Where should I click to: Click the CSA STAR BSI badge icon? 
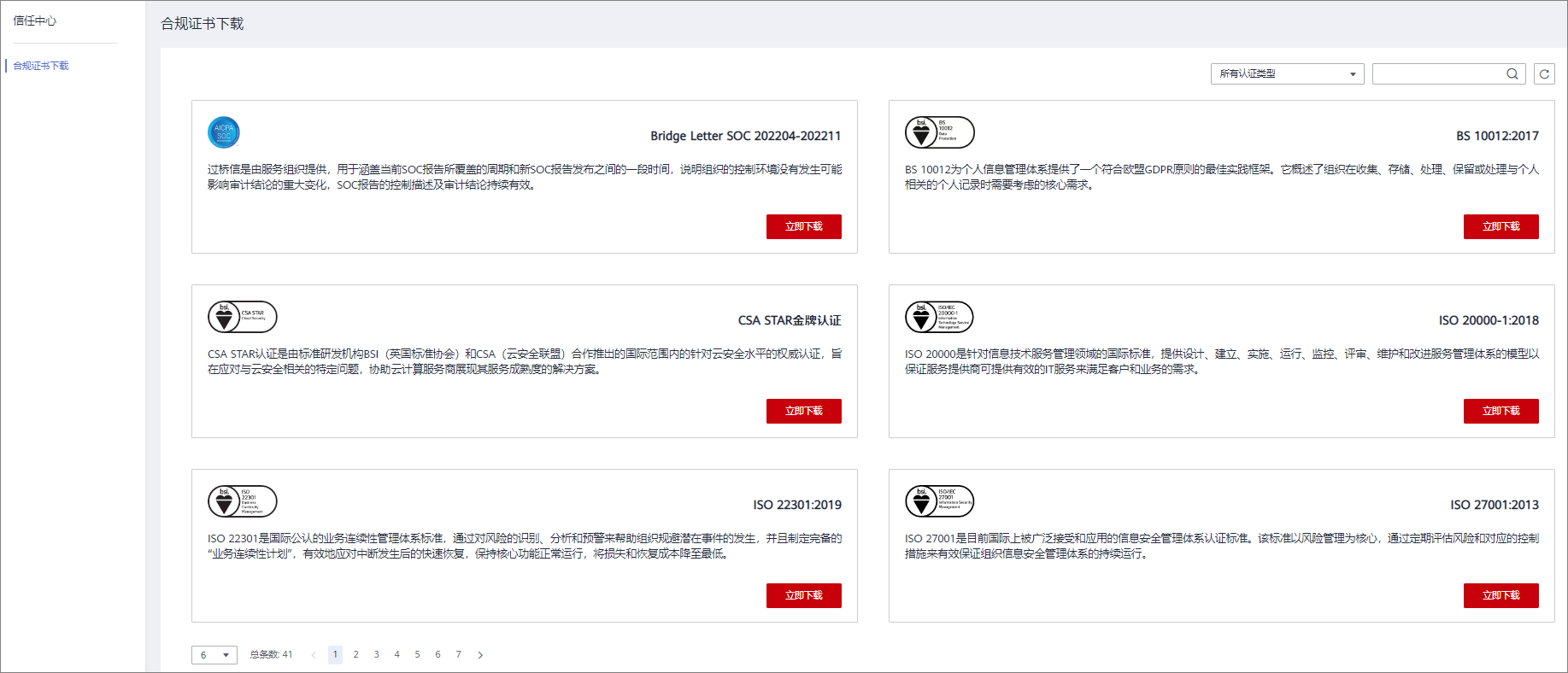[242, 317]
